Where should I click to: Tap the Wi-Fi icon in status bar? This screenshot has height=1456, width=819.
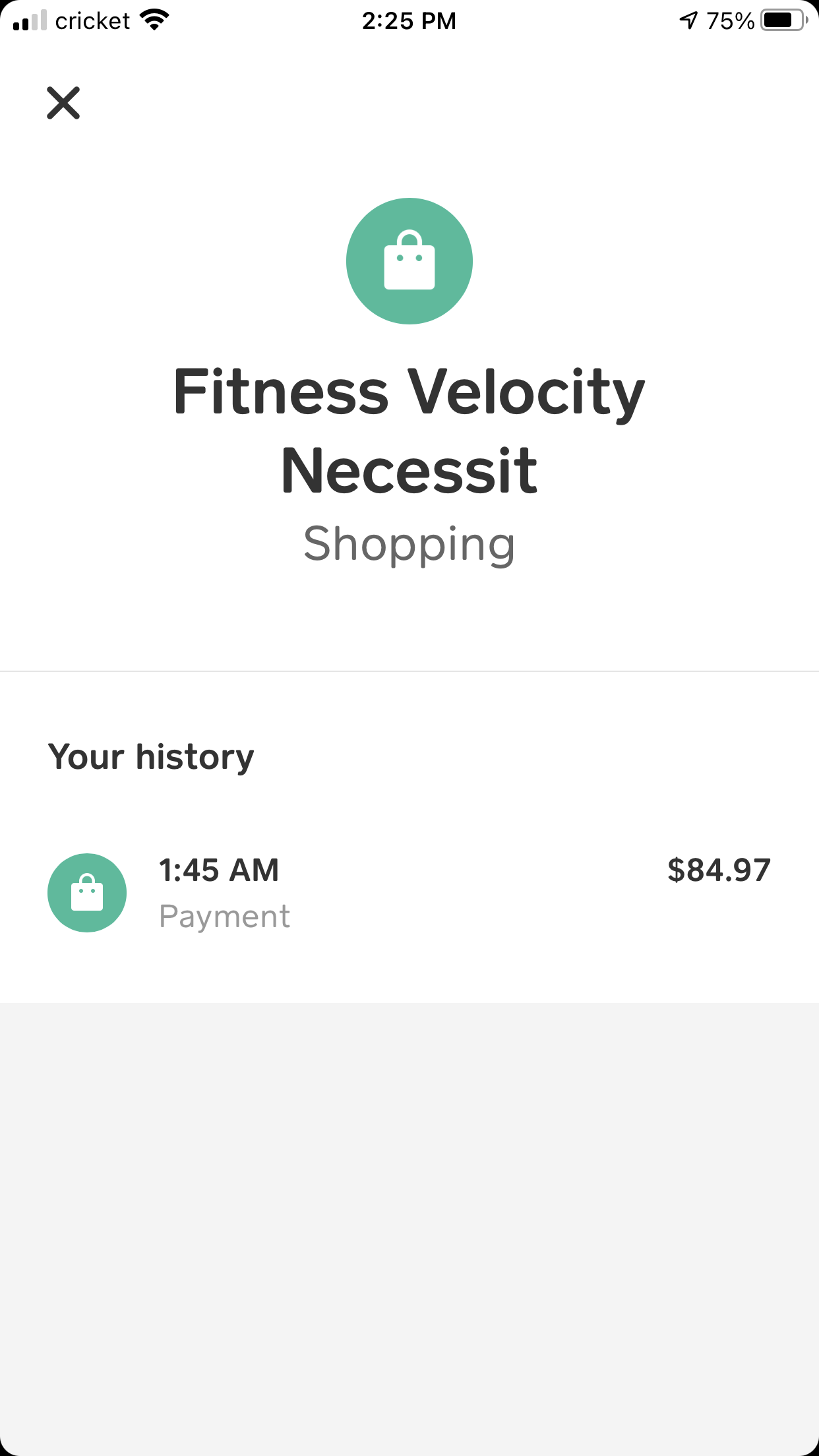click(x=155, y=20)
